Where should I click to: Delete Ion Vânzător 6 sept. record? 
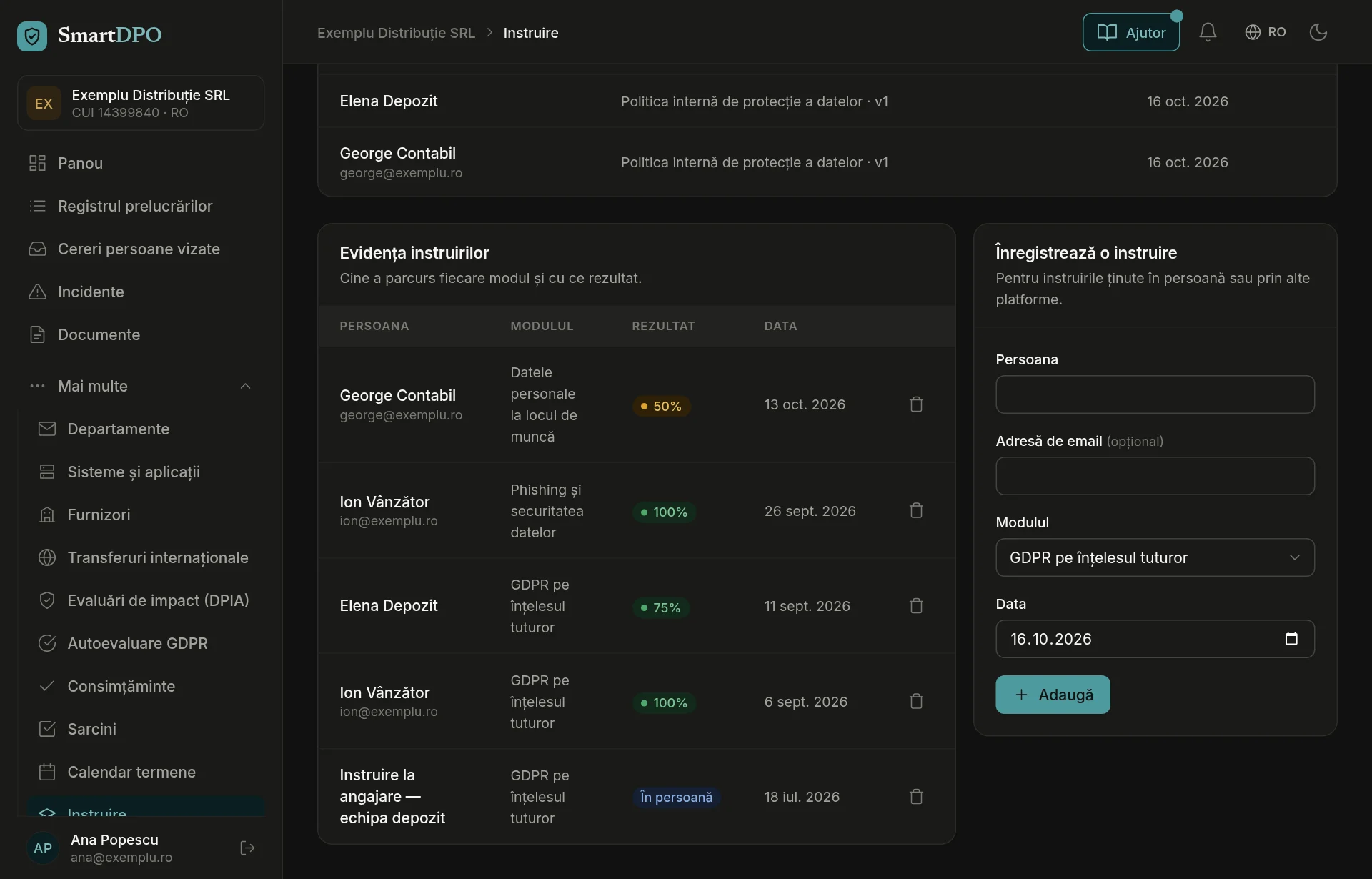coord(916,701)
